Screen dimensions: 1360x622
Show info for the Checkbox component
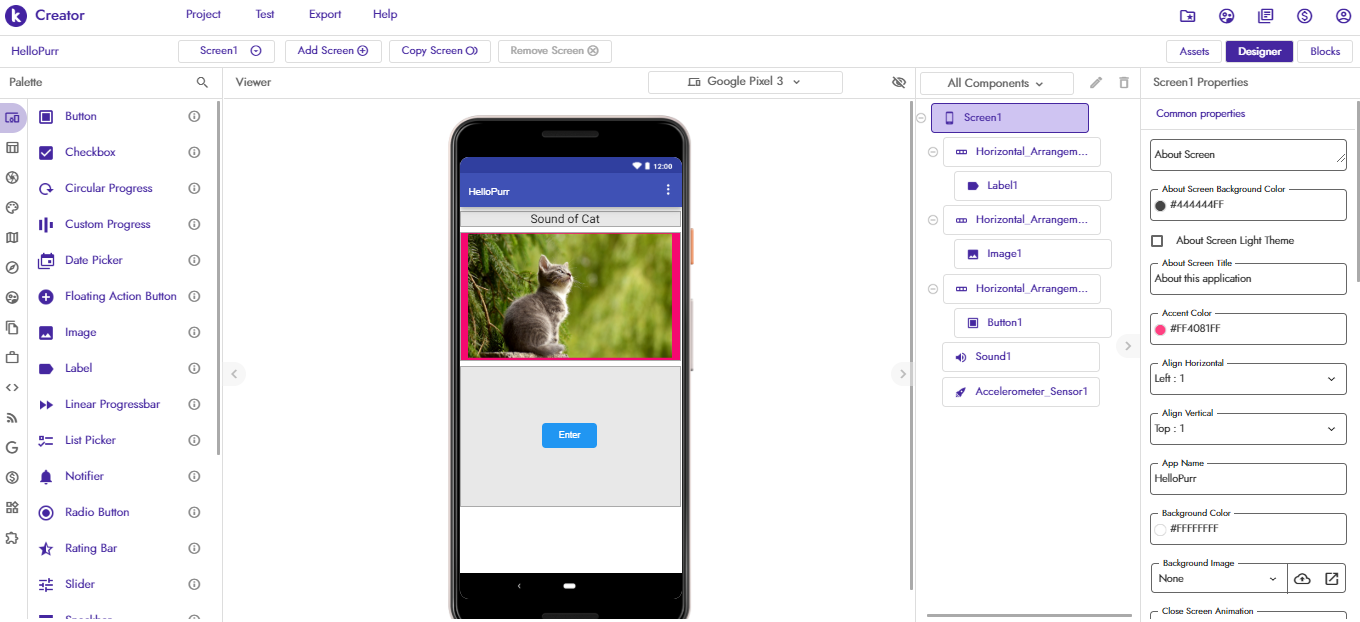pyautogui.click(x=194, y=152)
